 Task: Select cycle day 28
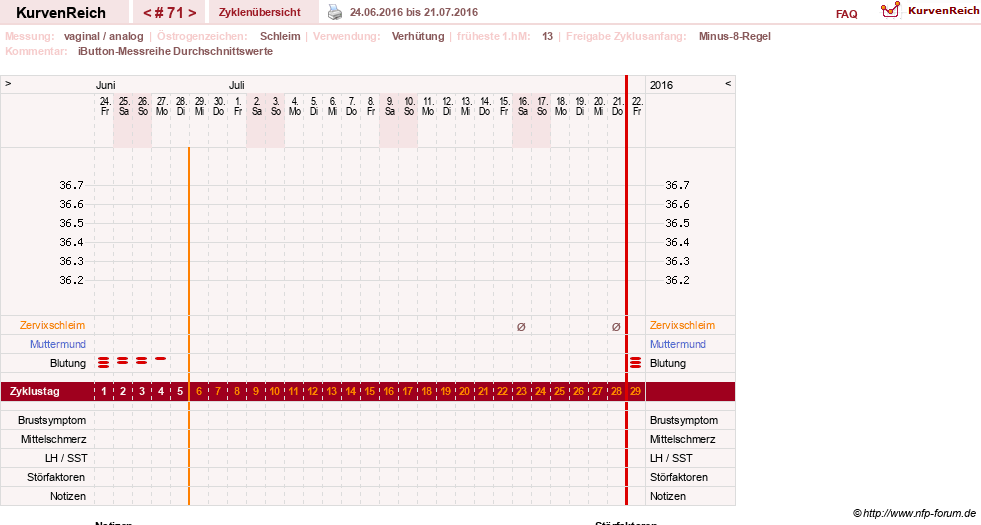click(616, 391)
